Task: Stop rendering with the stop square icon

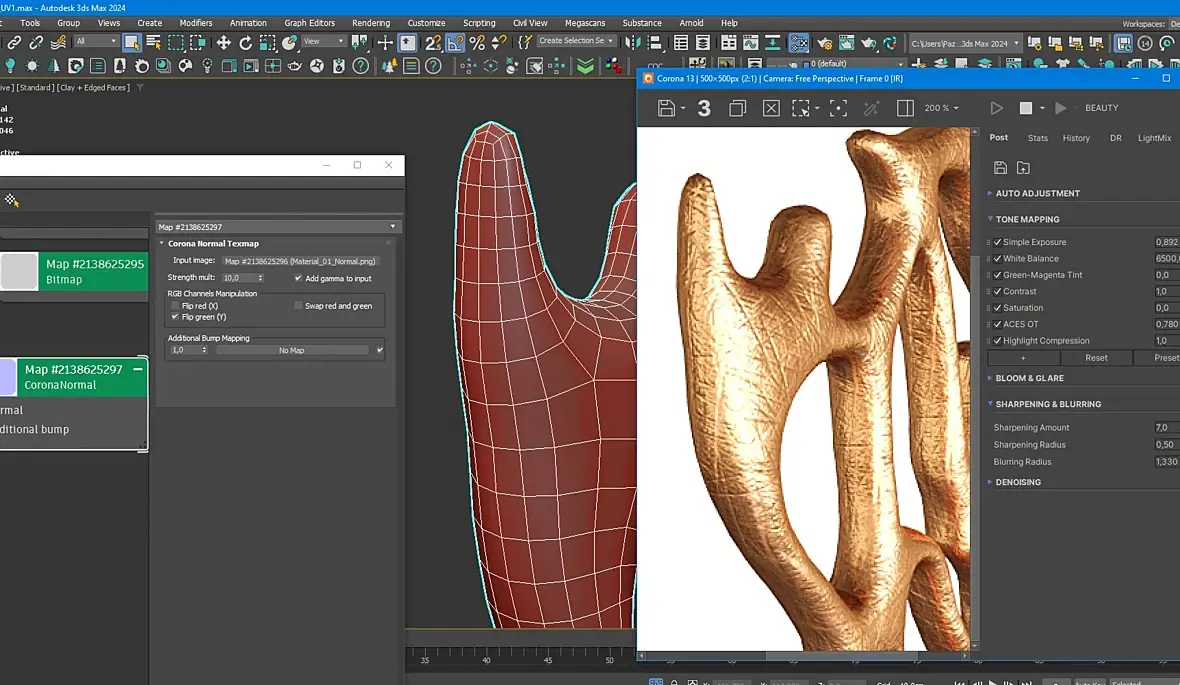Action: (1025, 108)
